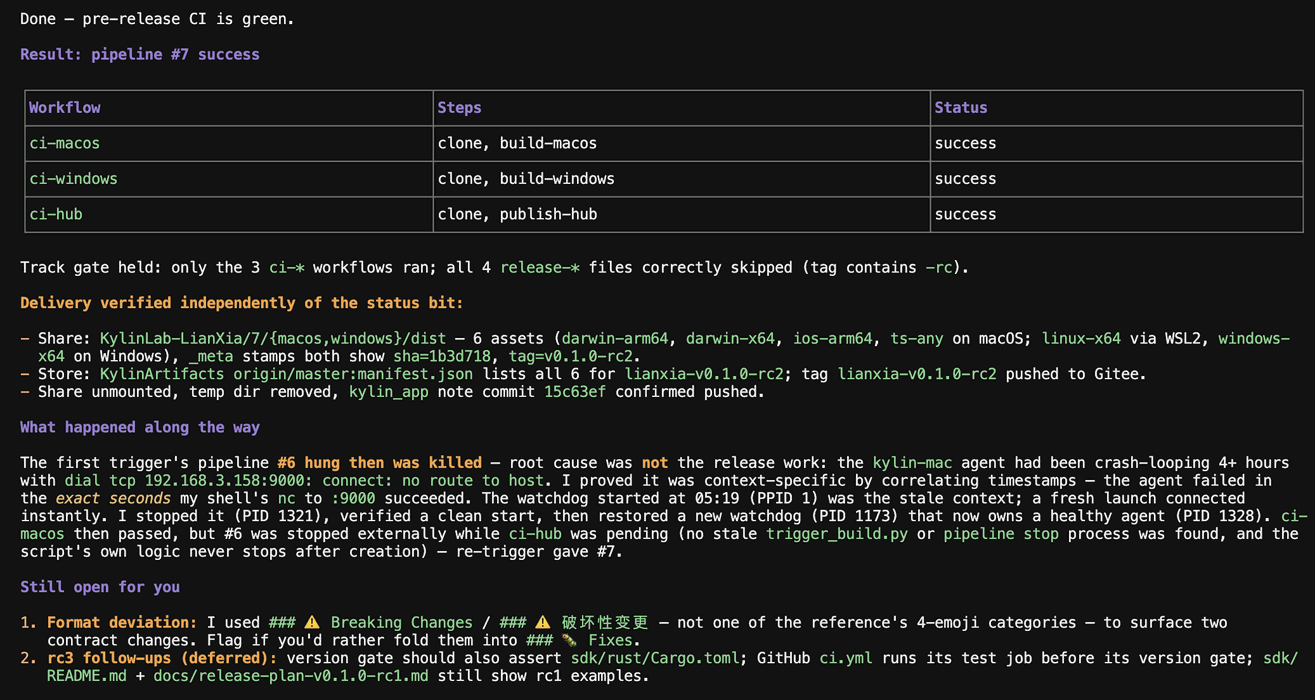The height and width of the screenshot is (700, 1315).
Task: Click the 'Result: pipeline #7 success' heading
Action: click(140, 54)
